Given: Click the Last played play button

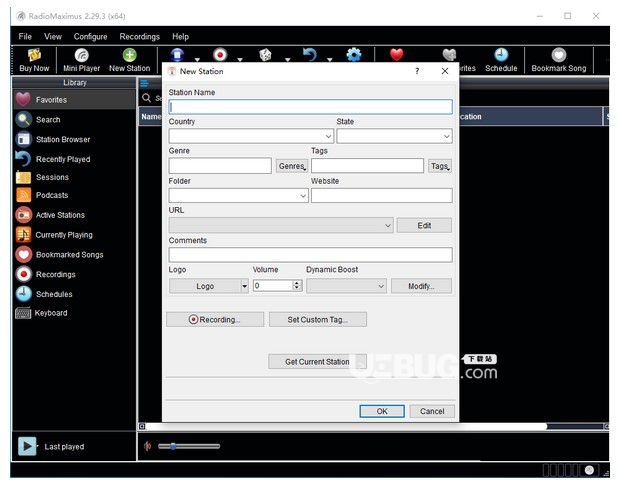Looking at the screenshot, I should click(x=27, y=446).
